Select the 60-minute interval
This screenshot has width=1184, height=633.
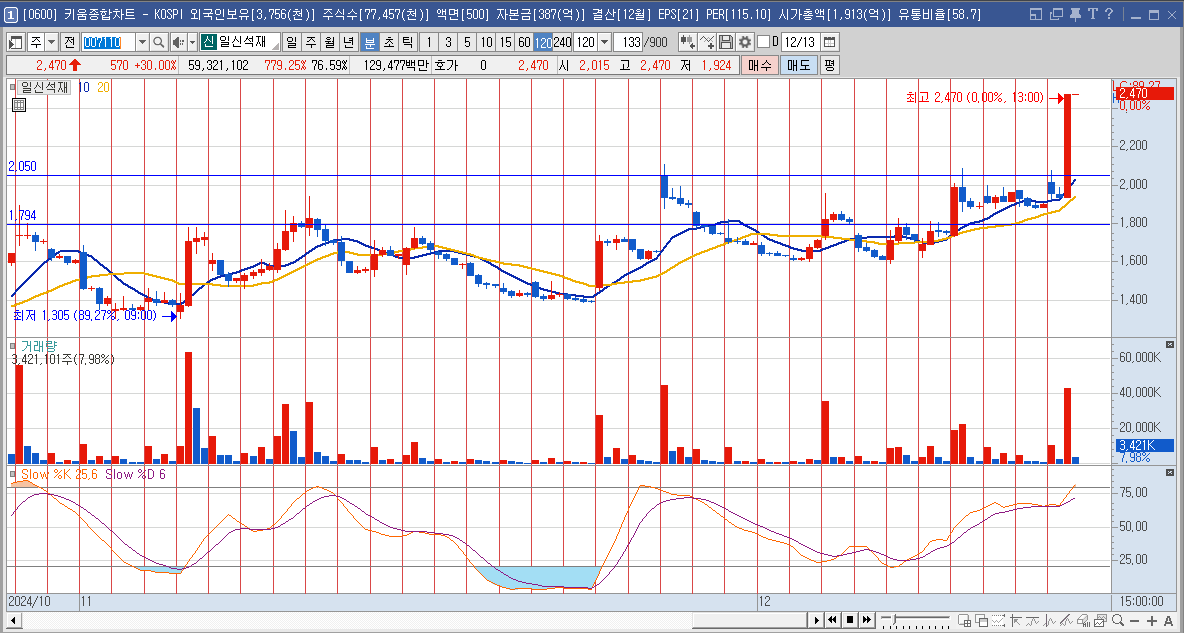coord(524,42)
